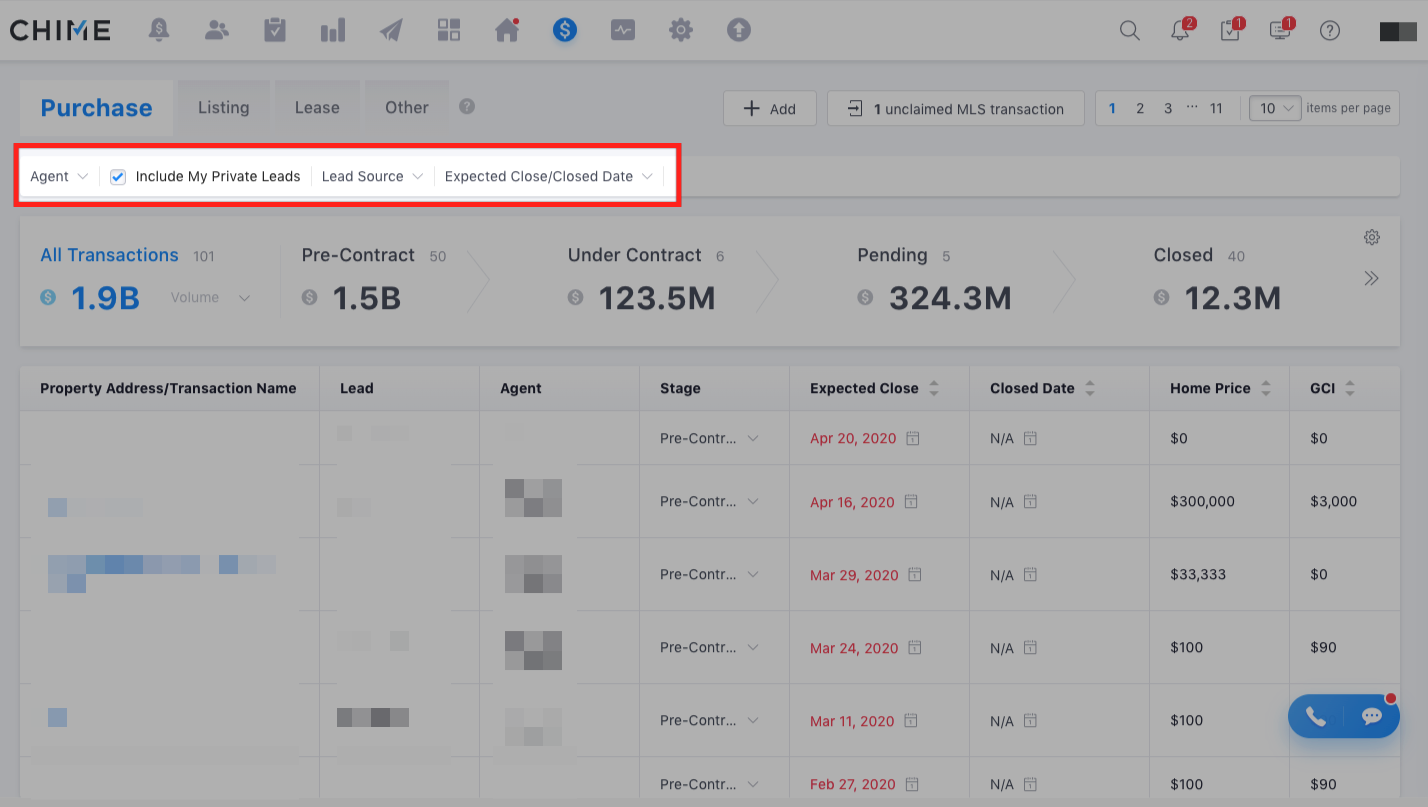This screenshot has width=1428, height=807.
Task: Click the upgrade arrow-up icon
Action: click(x=739, y=30)
